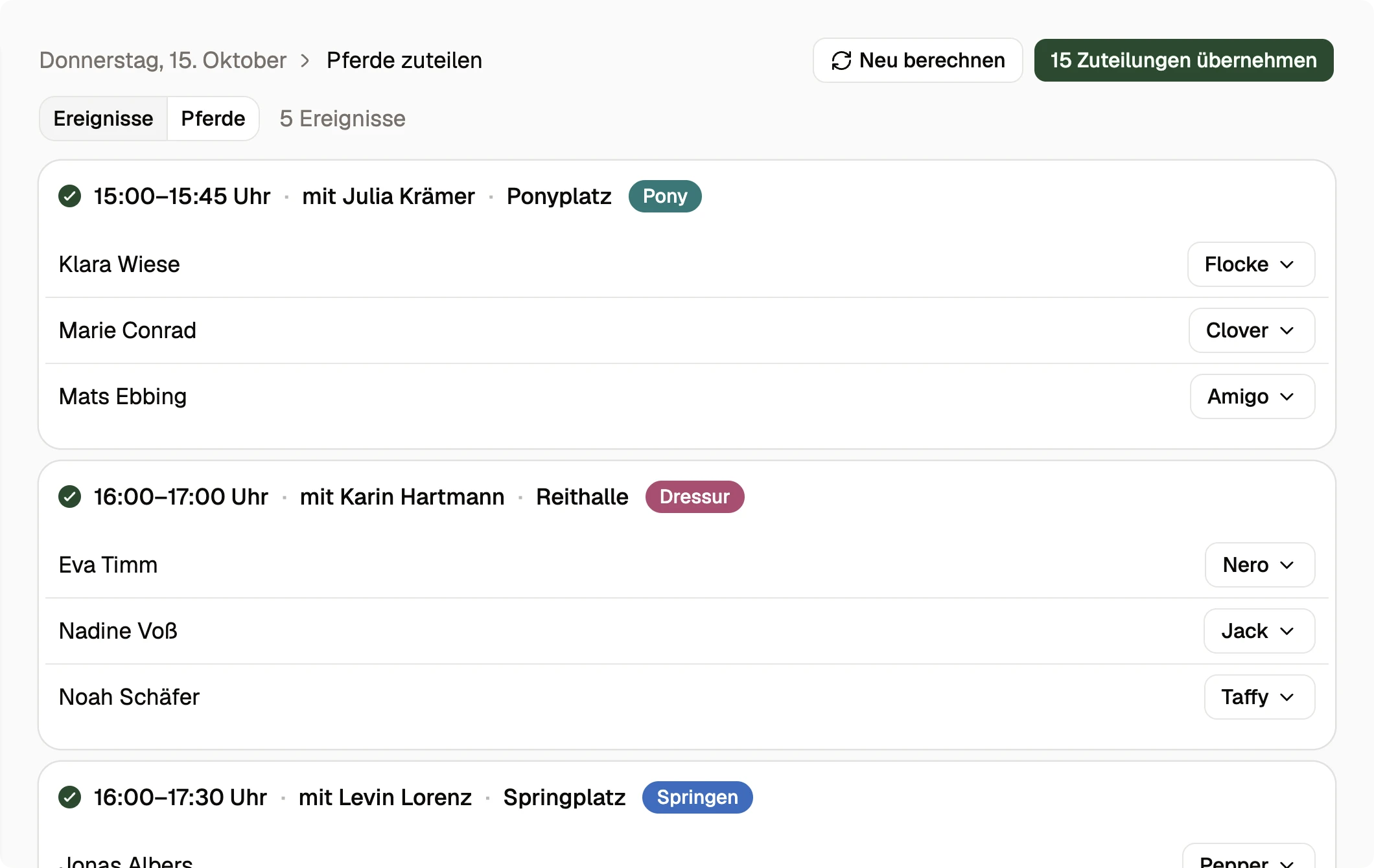This screenshot has height=868, width=1374.
Task: Select rider name Noah Schäfer
Action: 130,697
